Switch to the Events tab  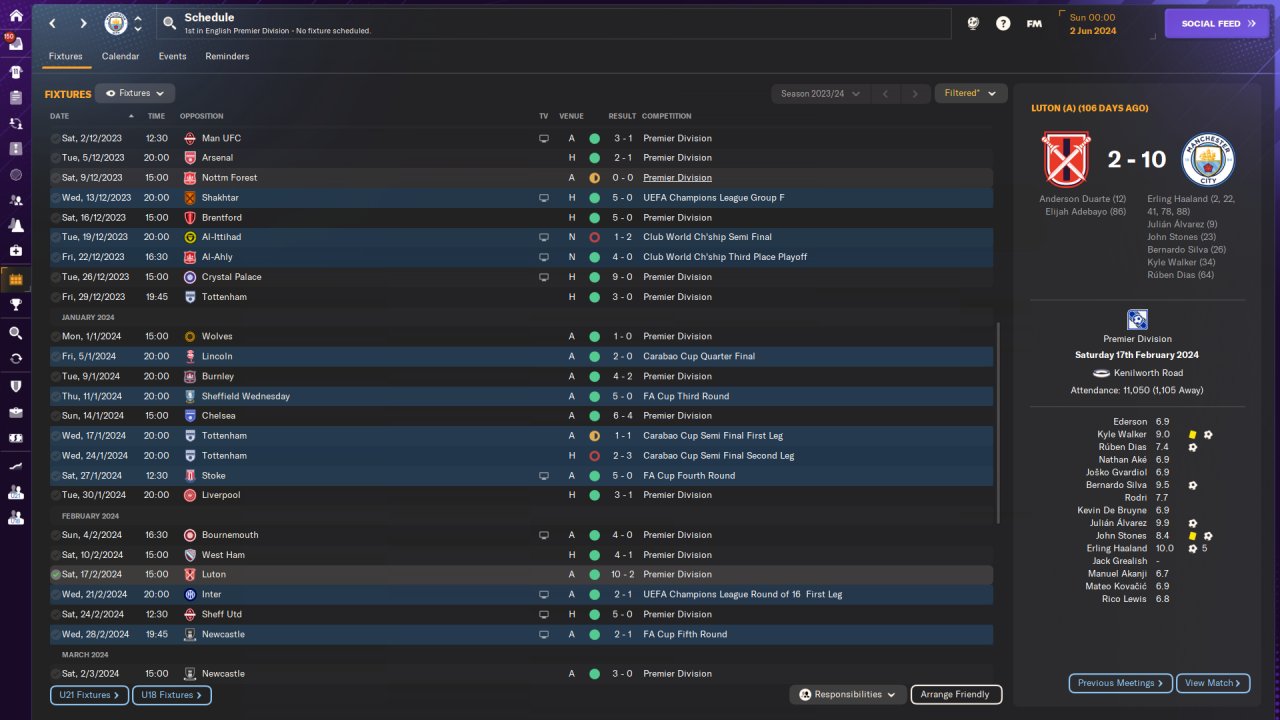click(172, 56)
